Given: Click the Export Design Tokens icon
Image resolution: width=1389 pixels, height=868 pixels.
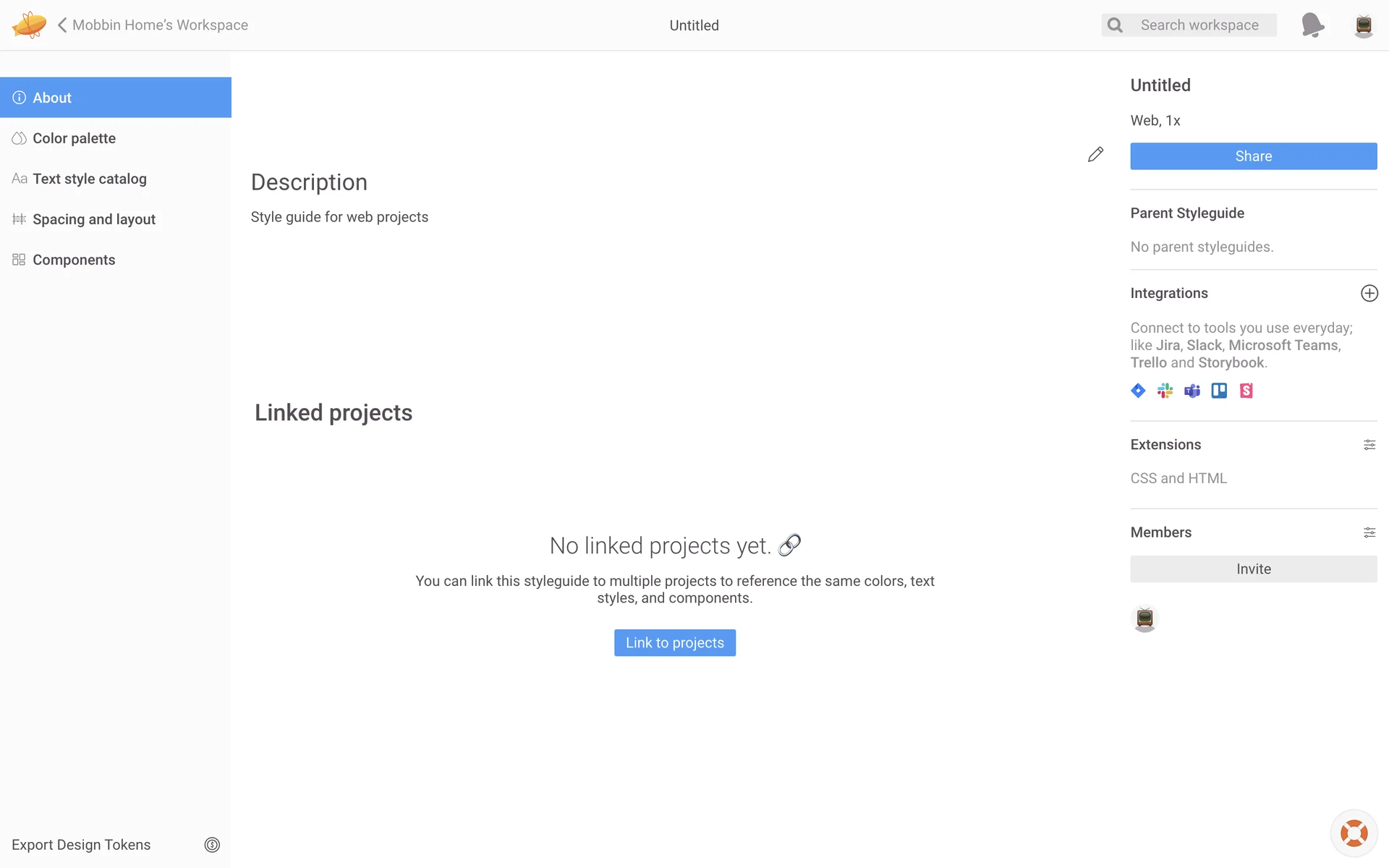Looking at the screenshot, I should [x=212, y=845].
